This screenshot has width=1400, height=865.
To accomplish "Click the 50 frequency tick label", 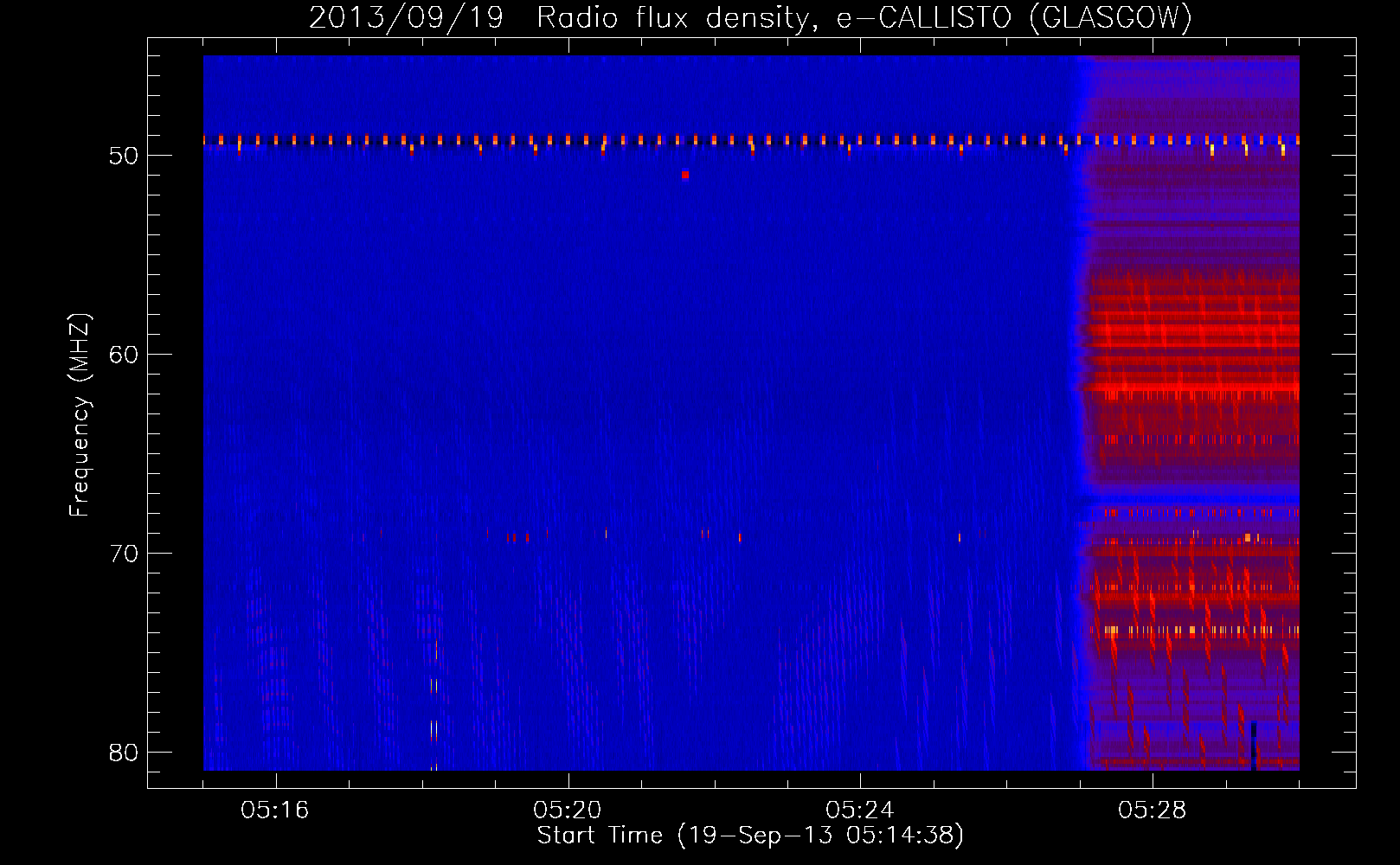I will (x=124, y=156).
